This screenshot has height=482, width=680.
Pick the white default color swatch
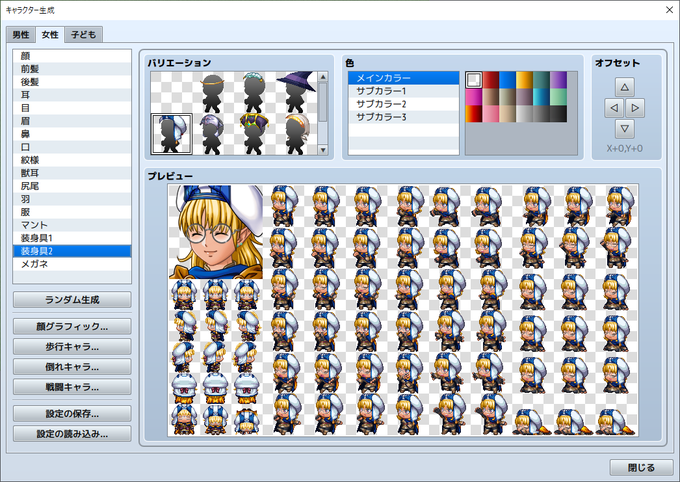tap(474, 80)
